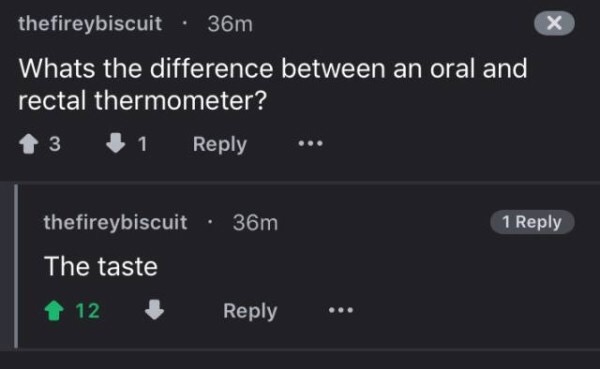Open thefireybiscuit profile from top comment
Screen dimensions: 600x369
(x=90, y=24)
